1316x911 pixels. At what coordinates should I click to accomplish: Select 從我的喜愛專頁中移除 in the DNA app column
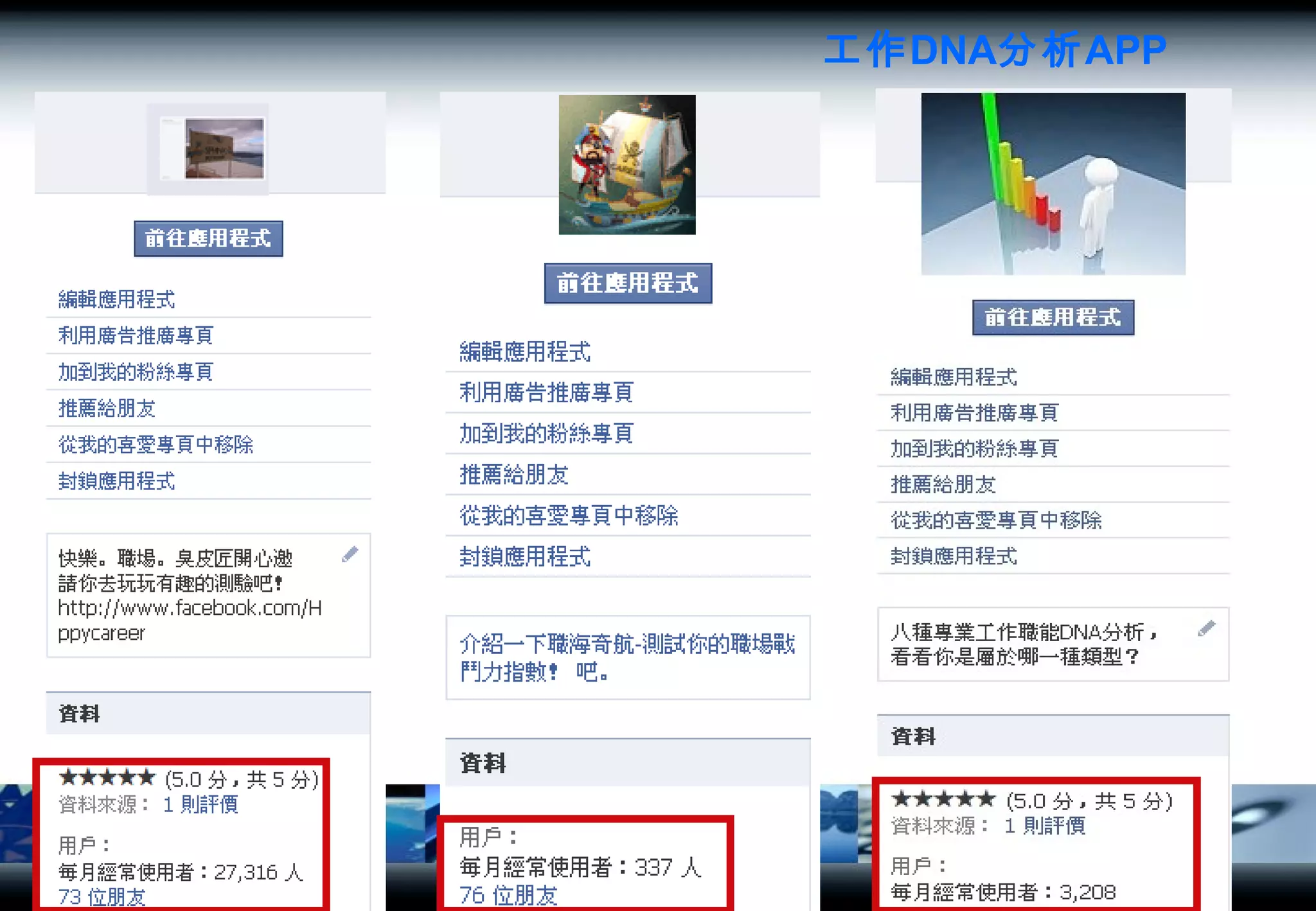point(996,520)
